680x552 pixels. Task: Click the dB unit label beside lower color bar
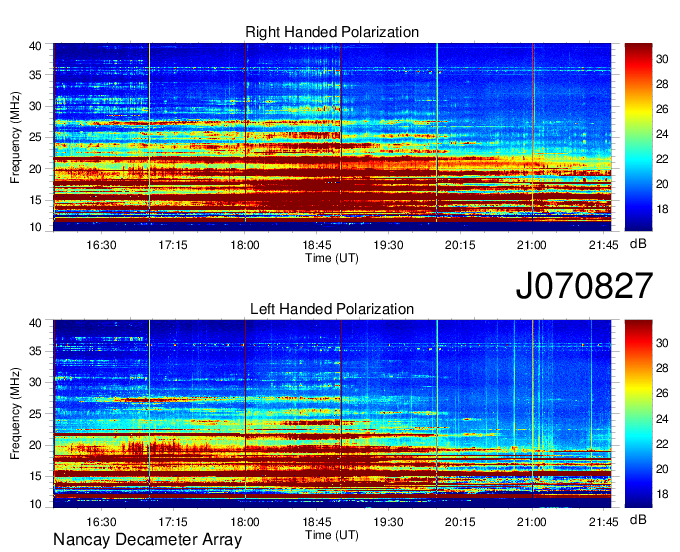(638, 519)
